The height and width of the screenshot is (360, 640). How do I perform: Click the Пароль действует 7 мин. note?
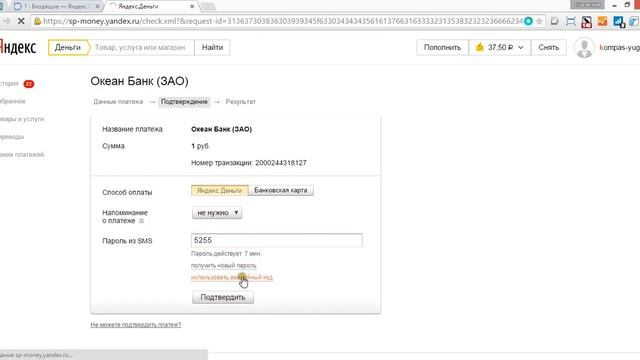(226, 254)
